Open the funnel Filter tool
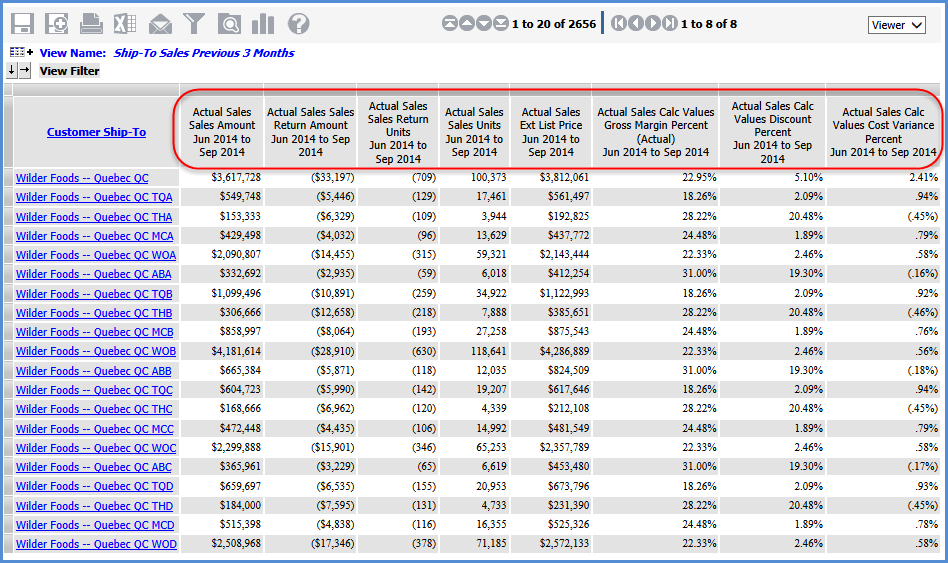This screenshot has width=948, height=563. [195, 24]
